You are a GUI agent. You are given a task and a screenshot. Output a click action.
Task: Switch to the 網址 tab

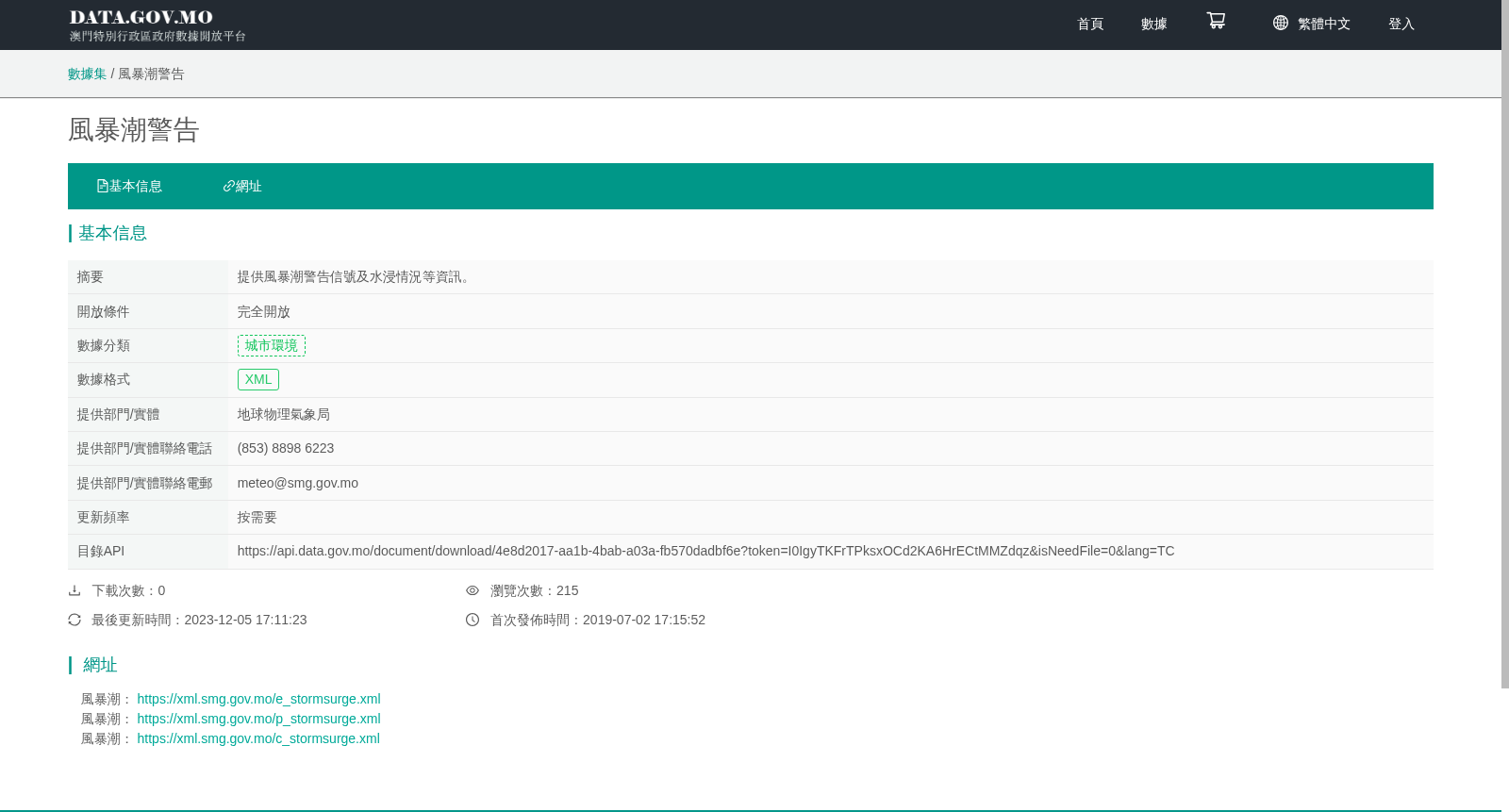(242, 186)
